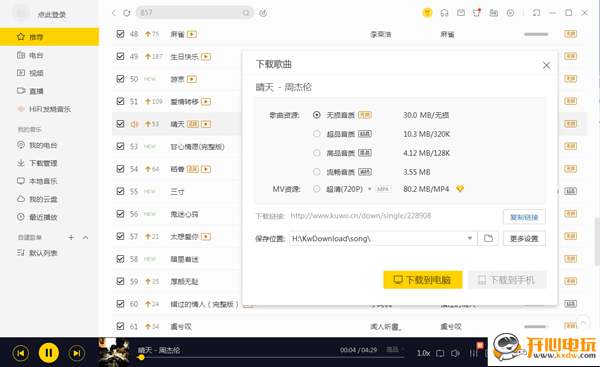Click the VIP diamond icon beside 80.2 MB/MP4
600x367 pixels.
[x=460, y=189]
